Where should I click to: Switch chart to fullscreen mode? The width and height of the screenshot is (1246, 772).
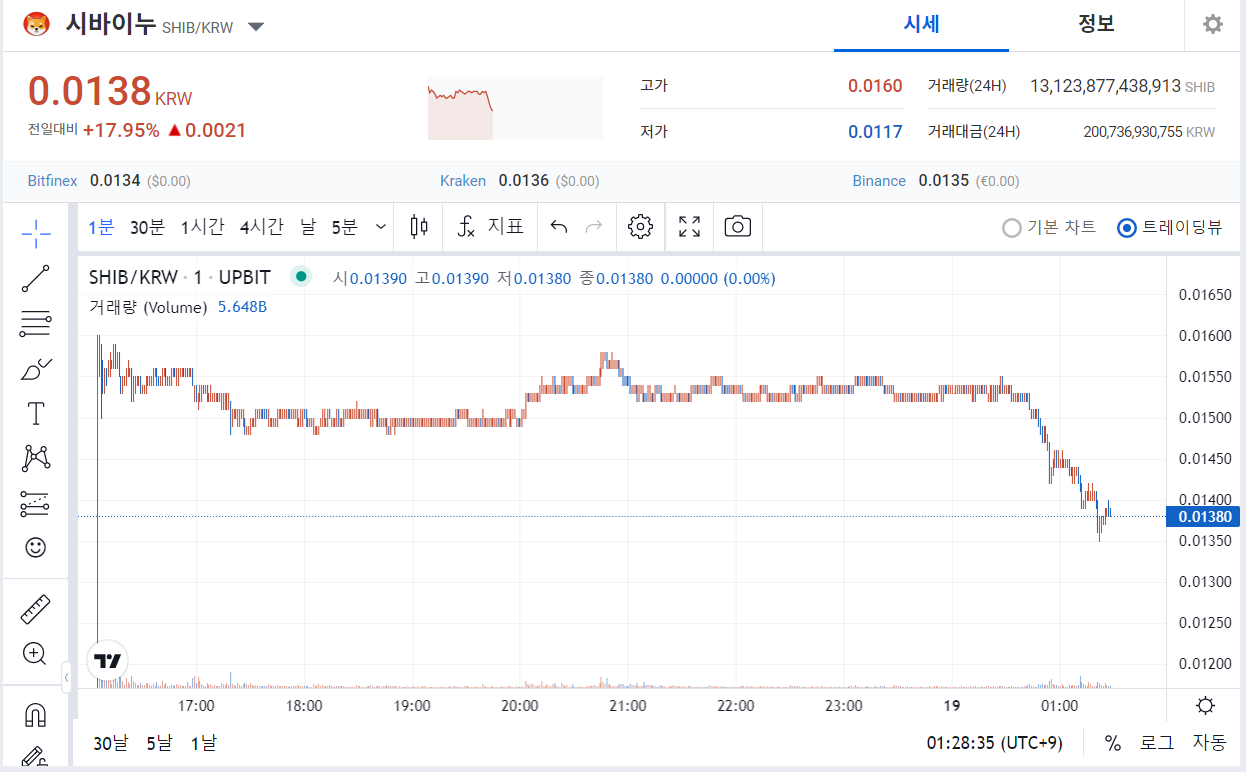(689, 226)
